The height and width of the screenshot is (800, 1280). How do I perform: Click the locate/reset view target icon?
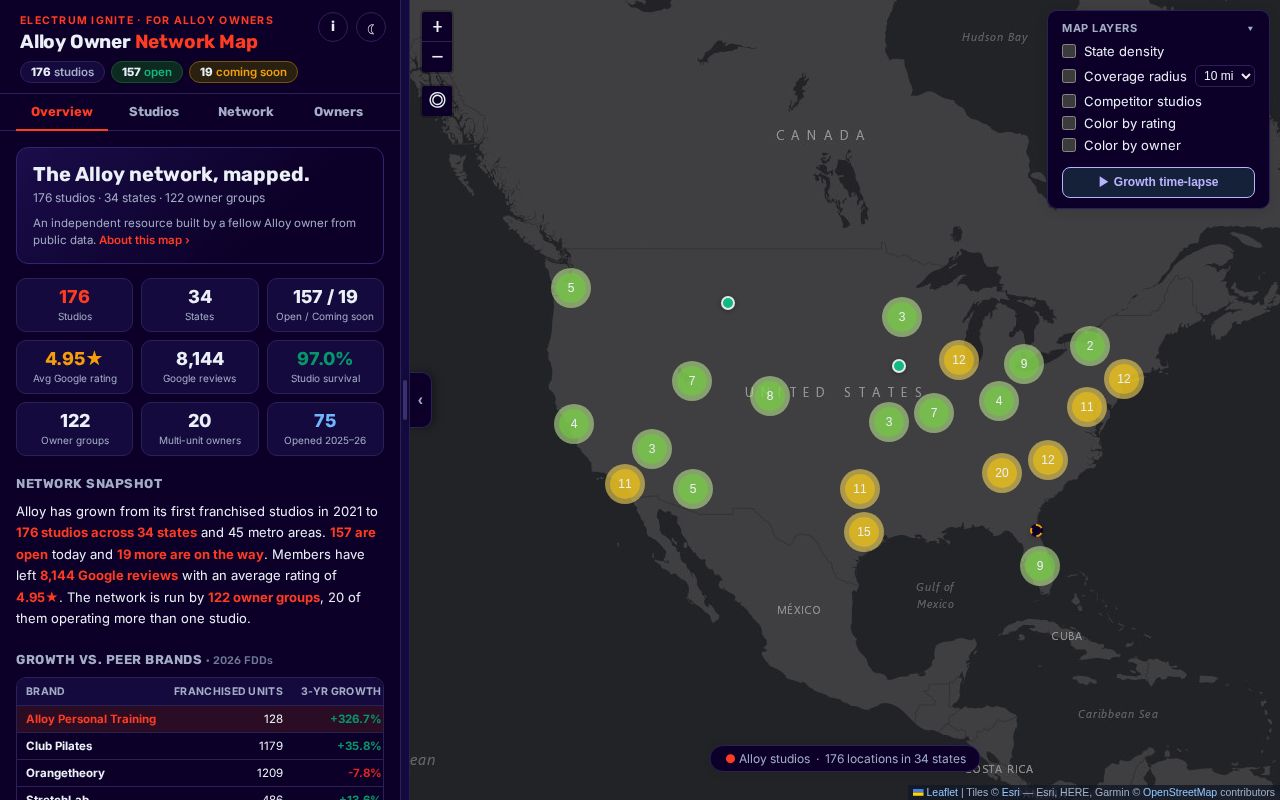pos(437,100)
